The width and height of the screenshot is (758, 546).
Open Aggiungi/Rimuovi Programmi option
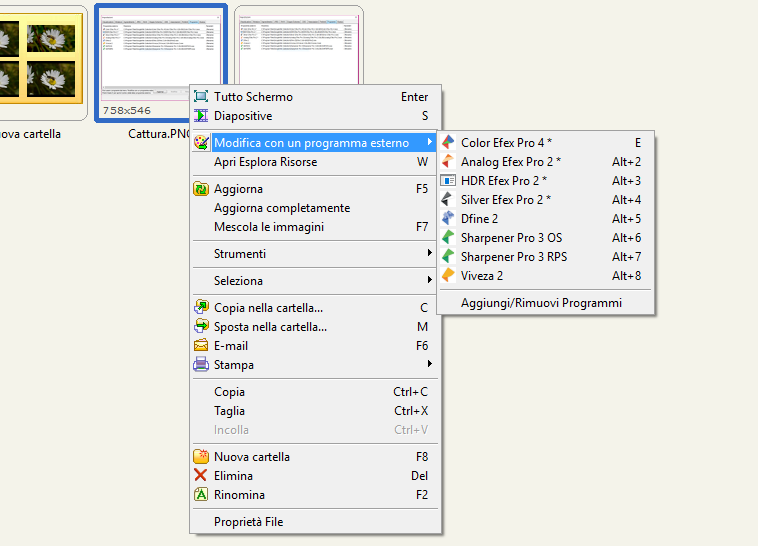pos(541,303)
